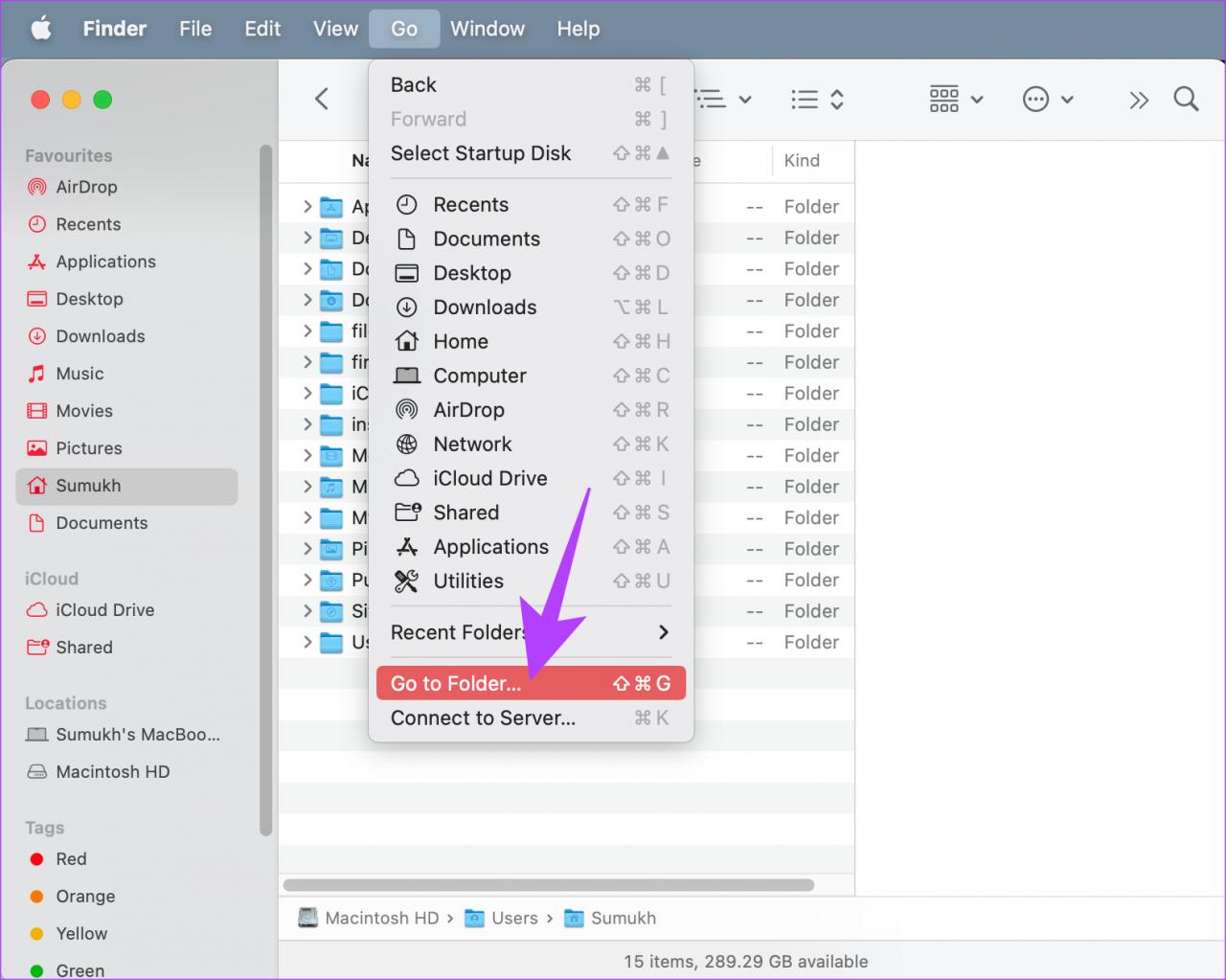The width and height of the screenshot is (1226, 980).
Task: Open the Window menu in menu bar
Action: tap(488, 29)
